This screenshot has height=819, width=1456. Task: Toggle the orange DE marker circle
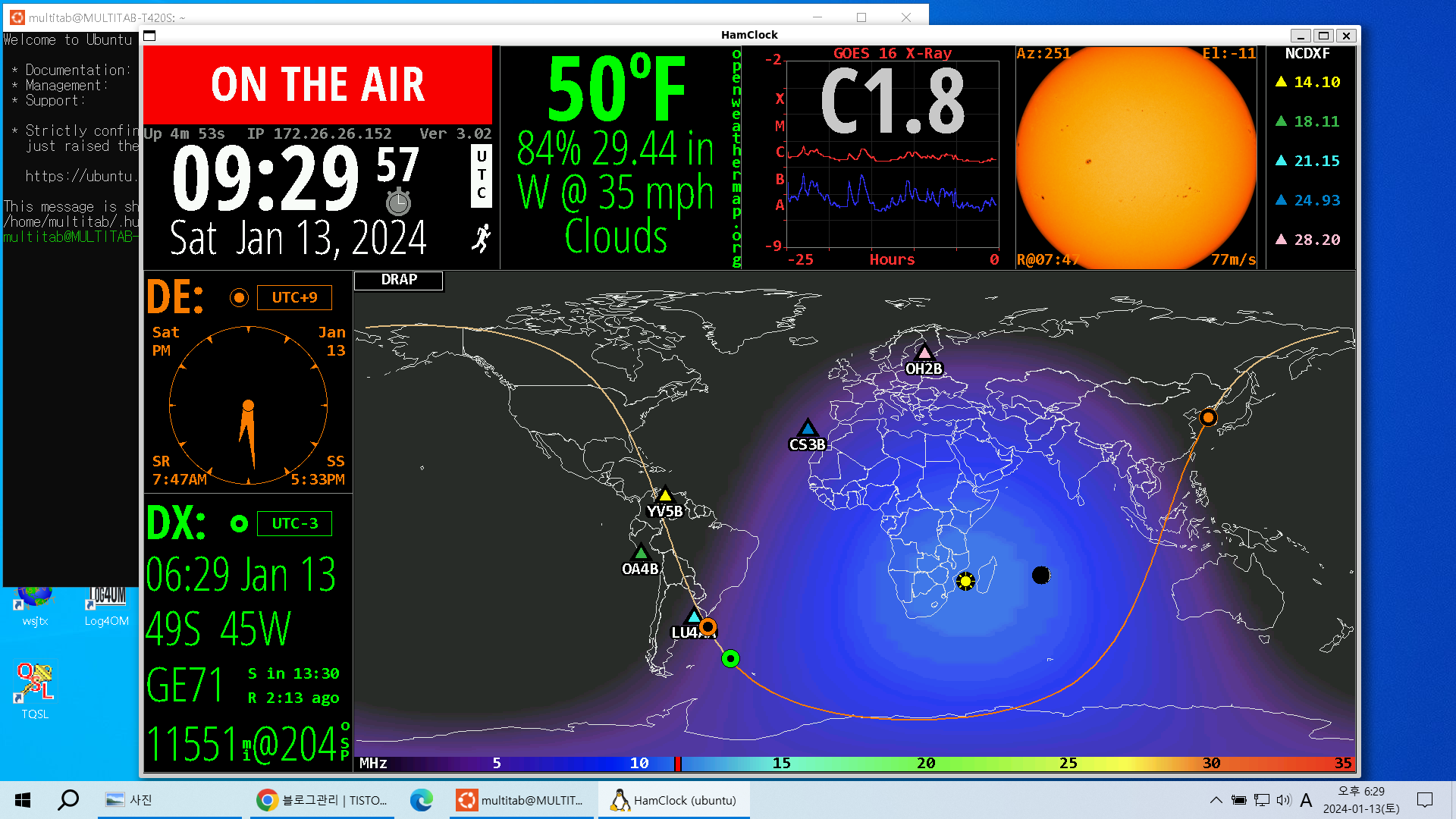239,298
